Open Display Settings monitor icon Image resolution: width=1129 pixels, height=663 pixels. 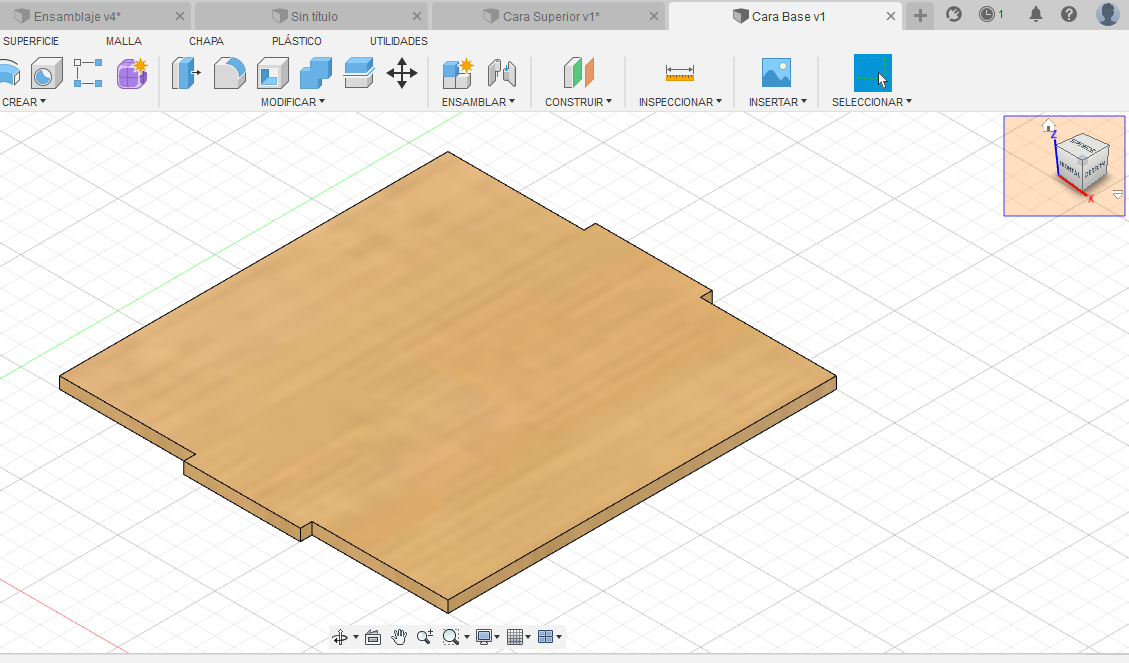click(x=484, y=637)
